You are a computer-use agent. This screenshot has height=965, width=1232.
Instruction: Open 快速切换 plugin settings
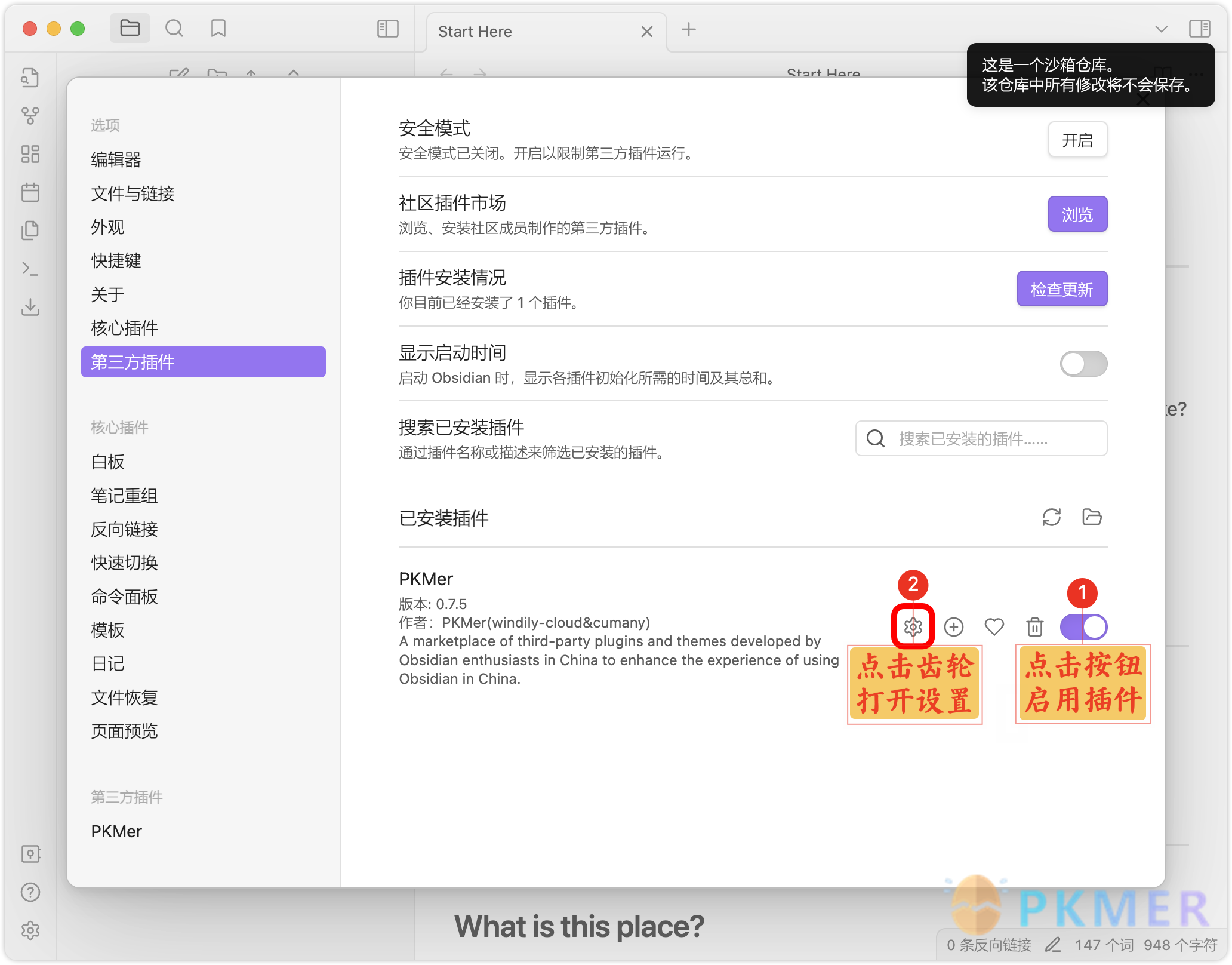point(203,563)
